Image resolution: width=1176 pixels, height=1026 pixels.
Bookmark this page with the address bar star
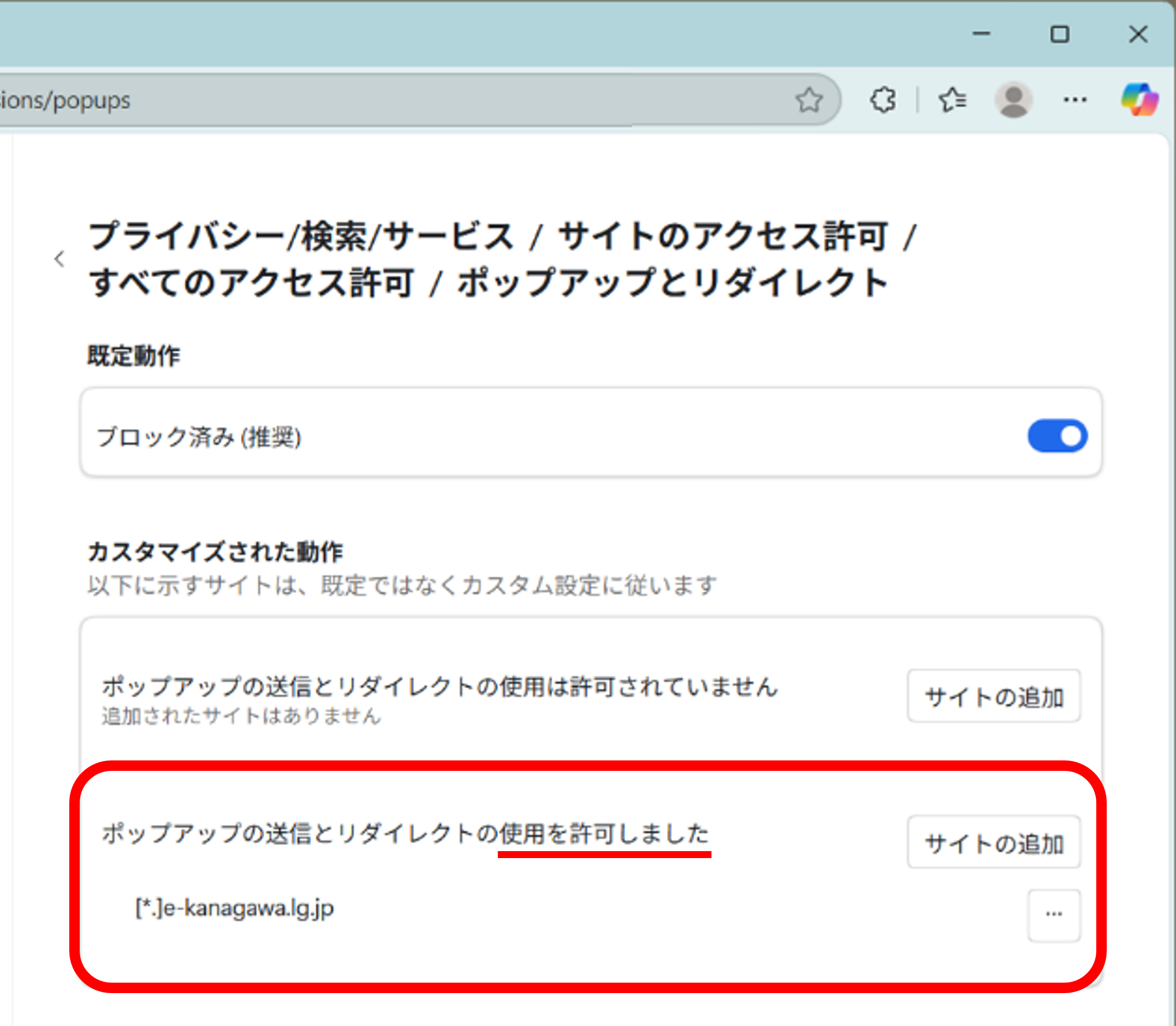[810, 100]
